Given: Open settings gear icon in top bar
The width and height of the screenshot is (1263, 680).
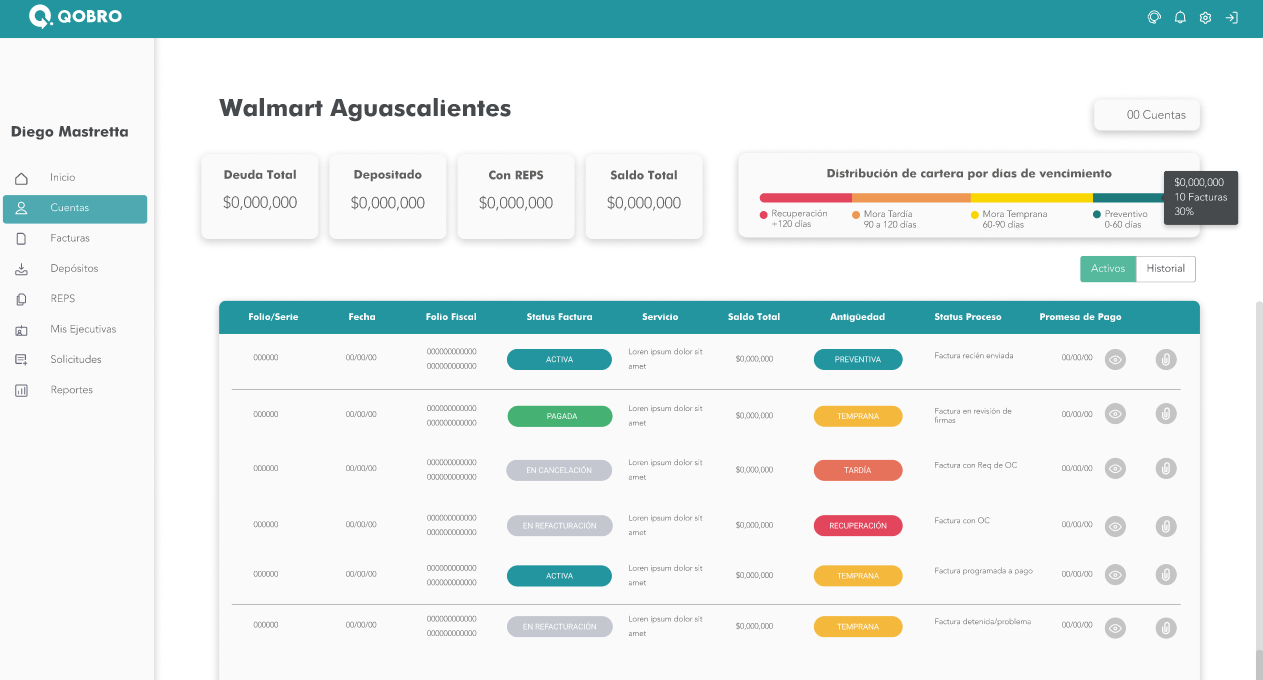Looking at the screenshot, I should tap(1205, 17).
